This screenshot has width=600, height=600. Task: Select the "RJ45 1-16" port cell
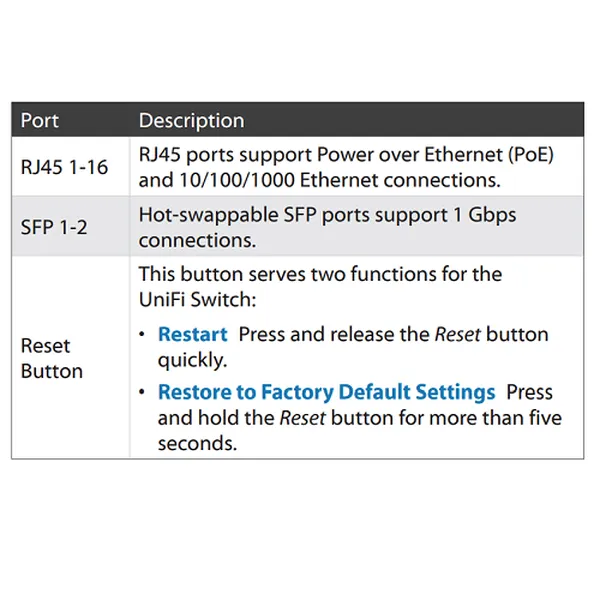point(64,168)
